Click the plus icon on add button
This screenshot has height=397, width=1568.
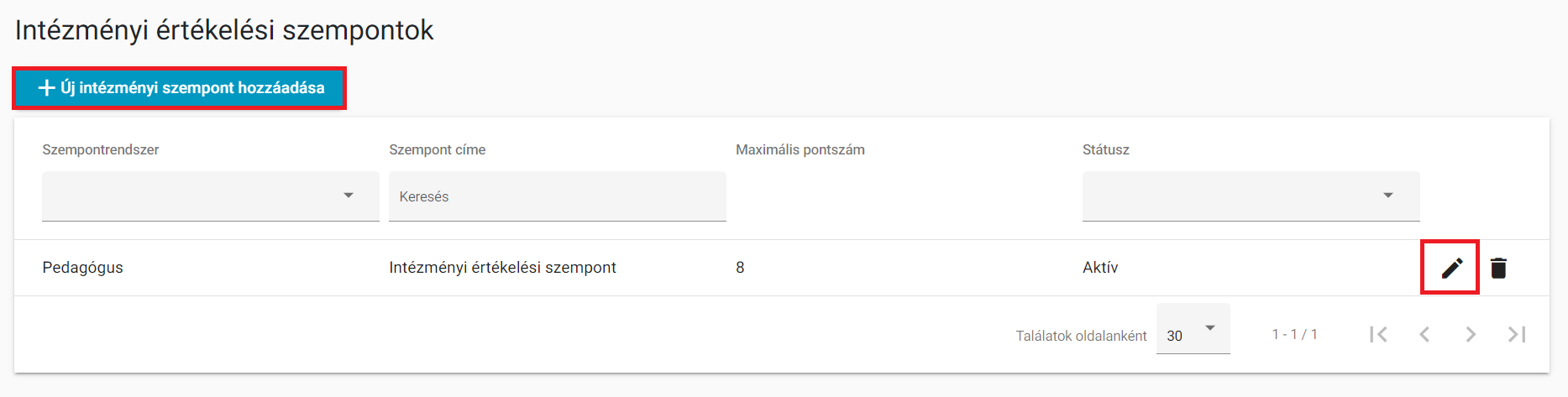pyautogui.click(x=47, y=87)
